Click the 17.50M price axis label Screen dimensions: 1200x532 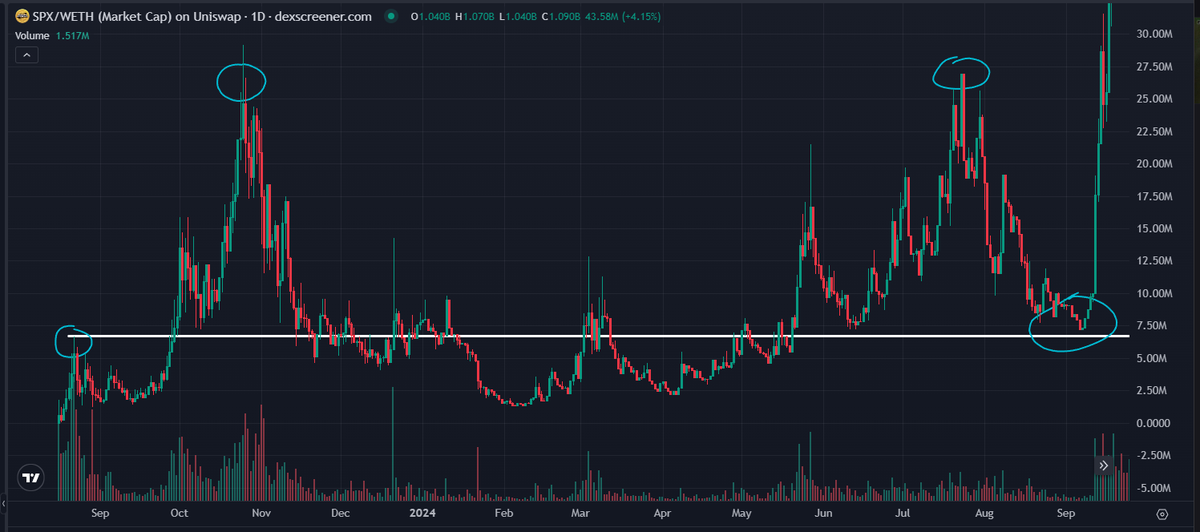point(1153,197)
